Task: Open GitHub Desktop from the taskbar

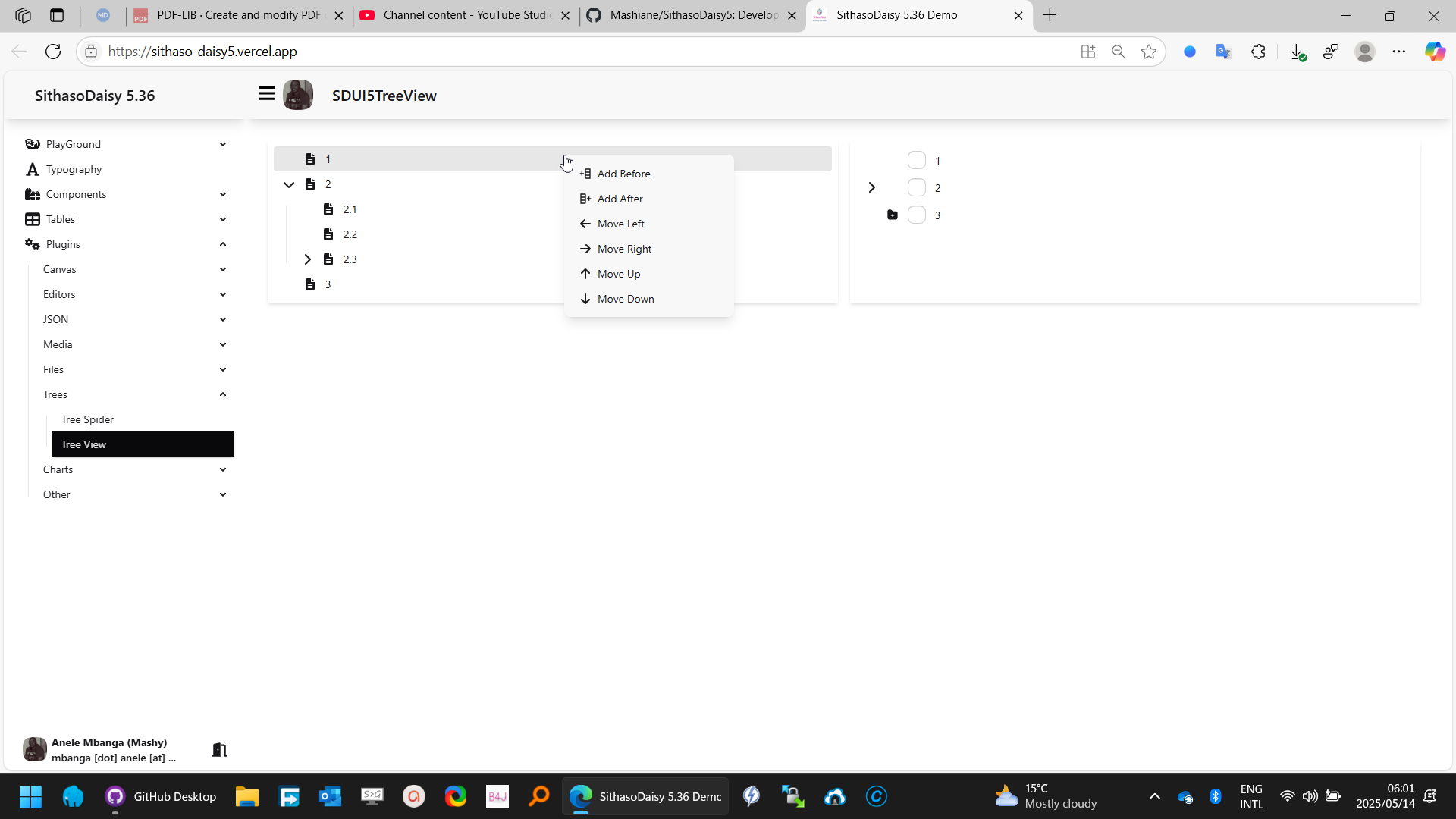Action: click(161, 796)
